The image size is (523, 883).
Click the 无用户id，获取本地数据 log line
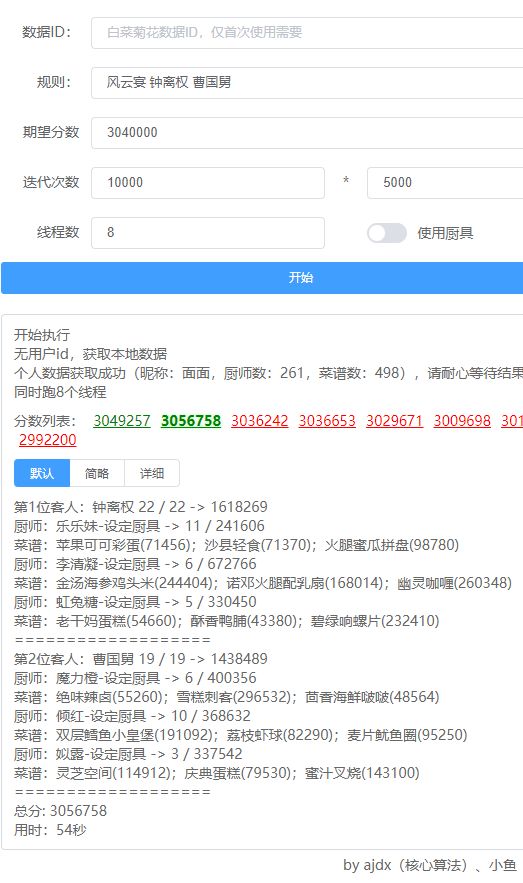click(x=91, y=355)
